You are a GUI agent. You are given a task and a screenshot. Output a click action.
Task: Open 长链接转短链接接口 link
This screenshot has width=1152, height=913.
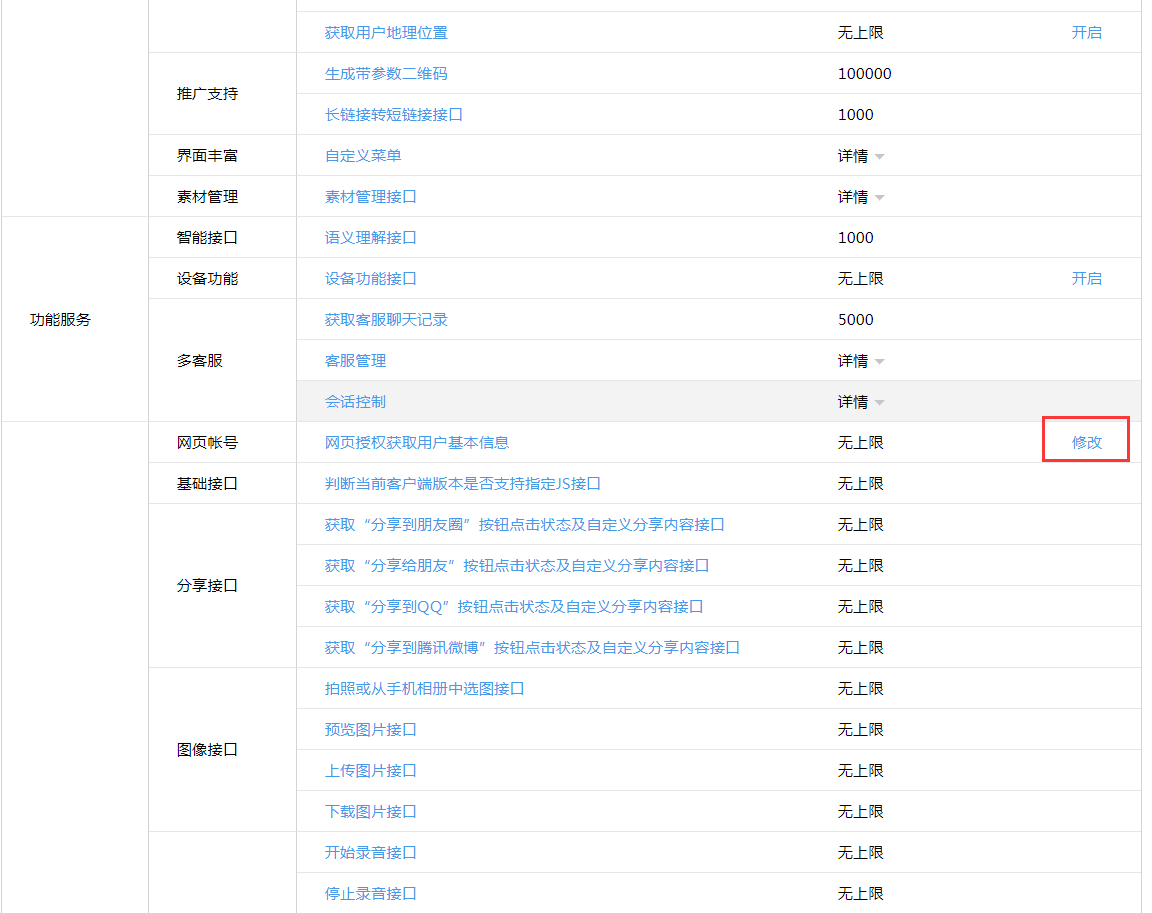(x=393, y=115)
